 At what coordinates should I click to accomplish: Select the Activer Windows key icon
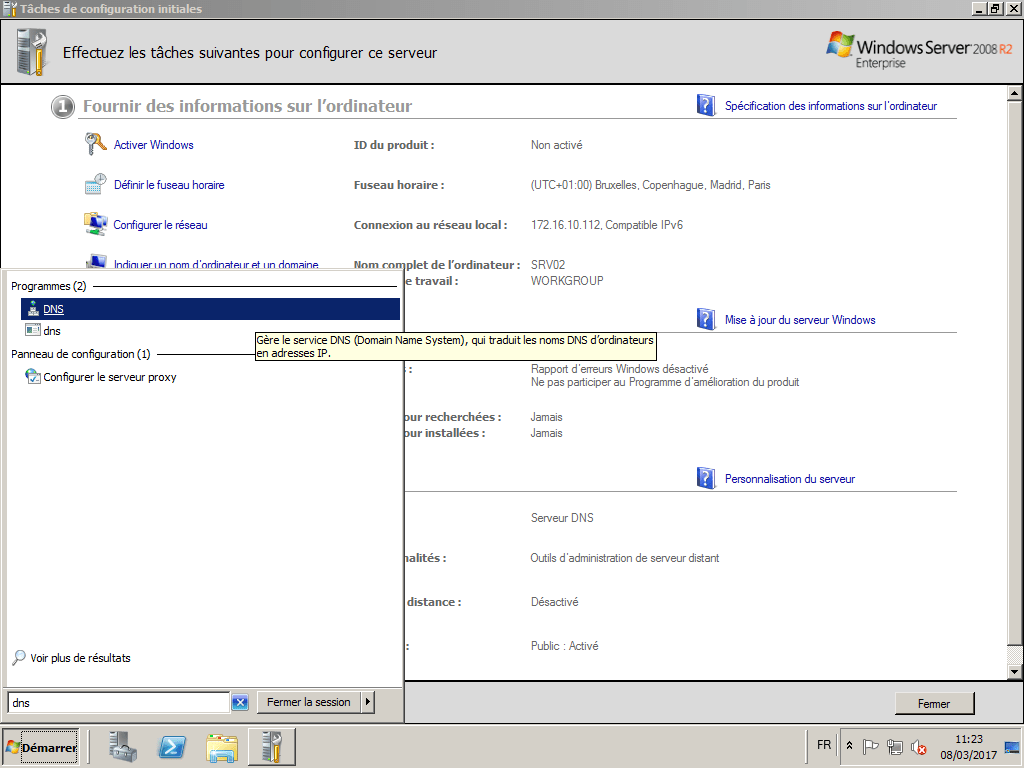pyautogui.click(x=95, y=144)
